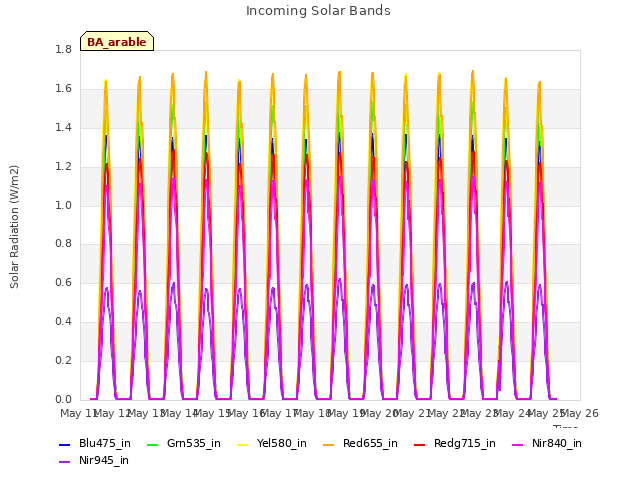
Task: Select the Redg715_in legend label
Action: tap(465, 444)
